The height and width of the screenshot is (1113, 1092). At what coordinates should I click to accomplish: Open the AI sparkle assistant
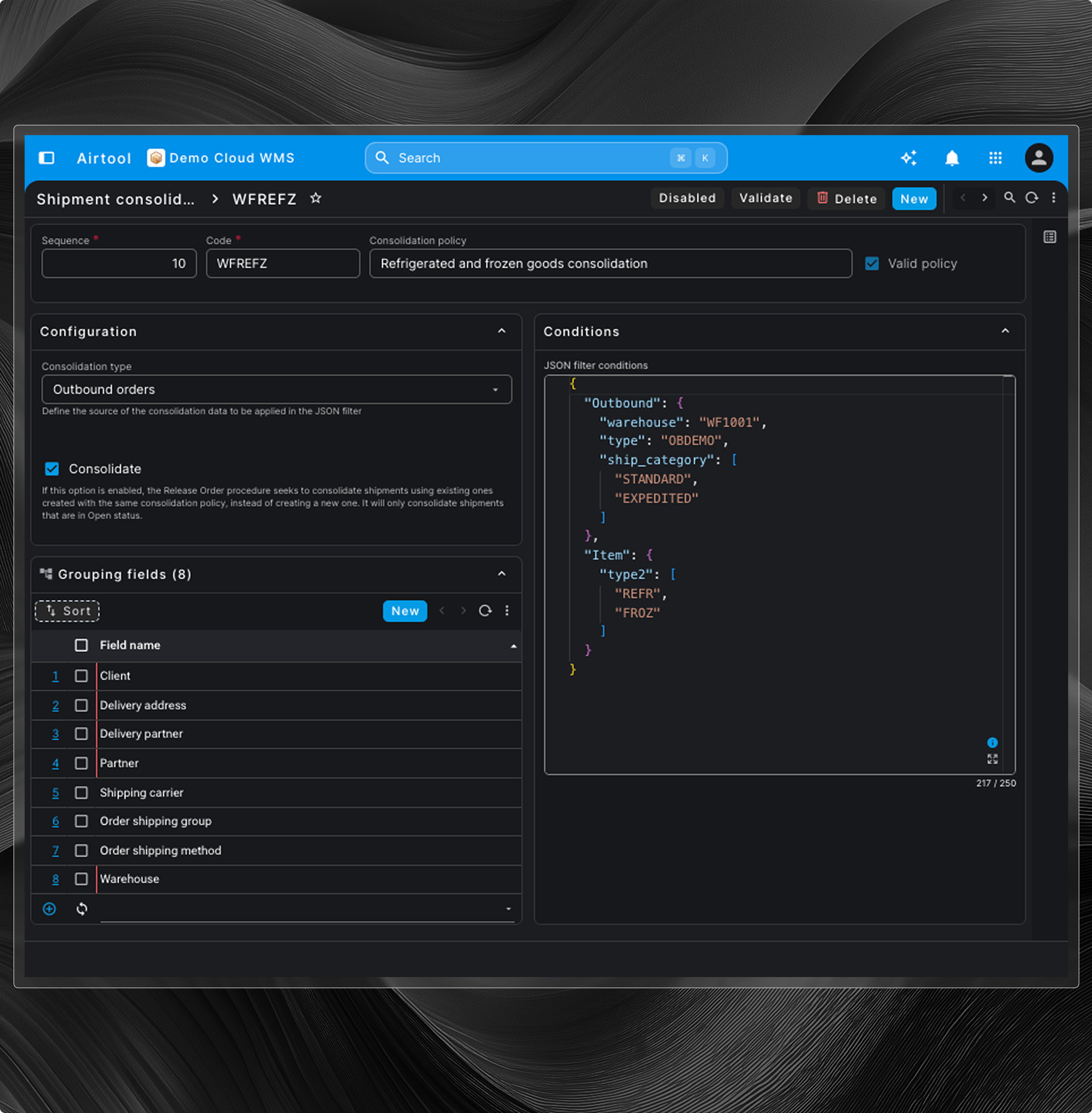coord(908,158)
